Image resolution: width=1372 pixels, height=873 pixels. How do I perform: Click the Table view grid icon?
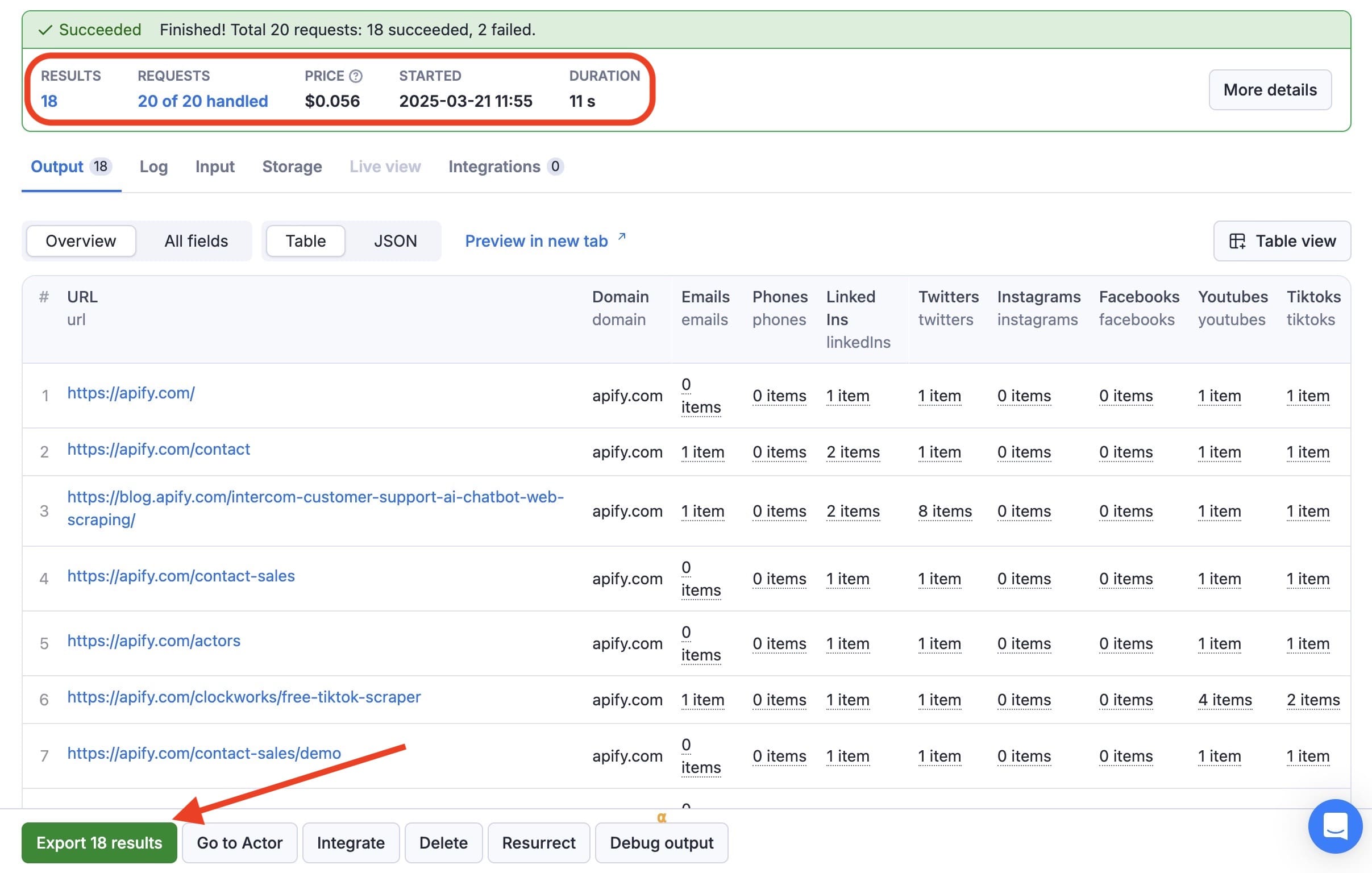[x=1237, y=240]
